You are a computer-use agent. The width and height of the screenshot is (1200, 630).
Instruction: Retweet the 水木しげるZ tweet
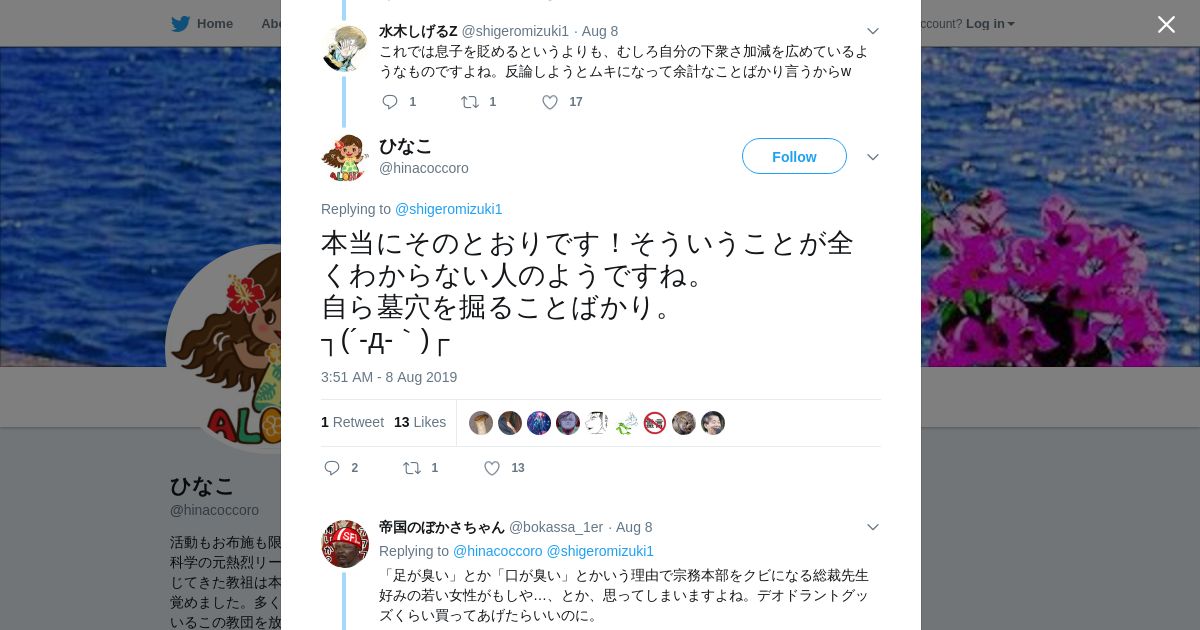point(469,102)
